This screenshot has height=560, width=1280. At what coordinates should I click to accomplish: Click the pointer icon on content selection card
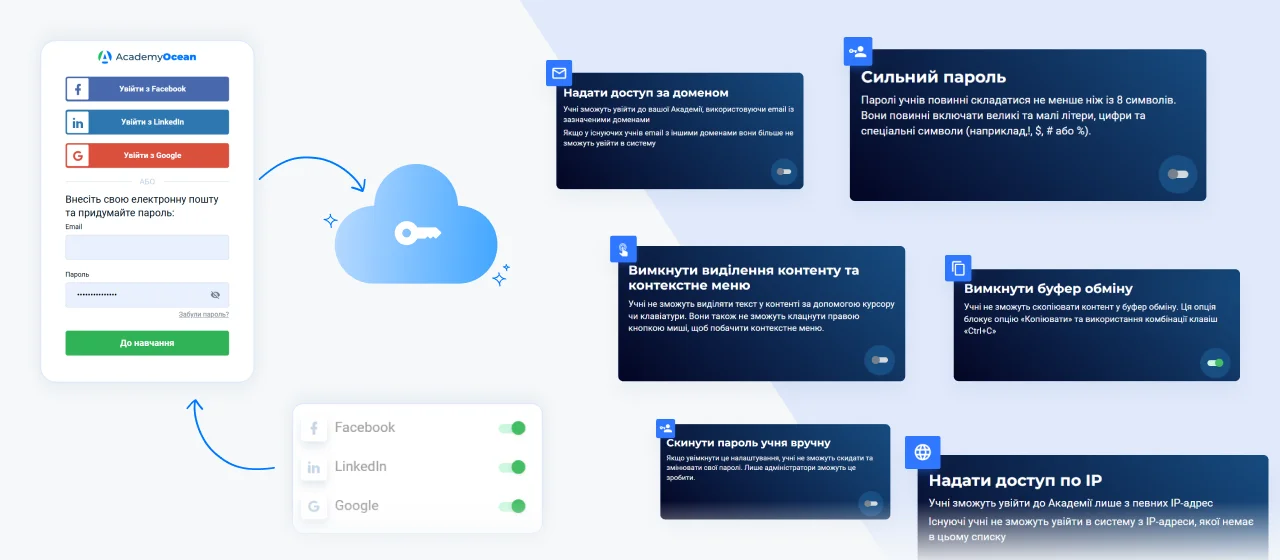tap(623, 250)
